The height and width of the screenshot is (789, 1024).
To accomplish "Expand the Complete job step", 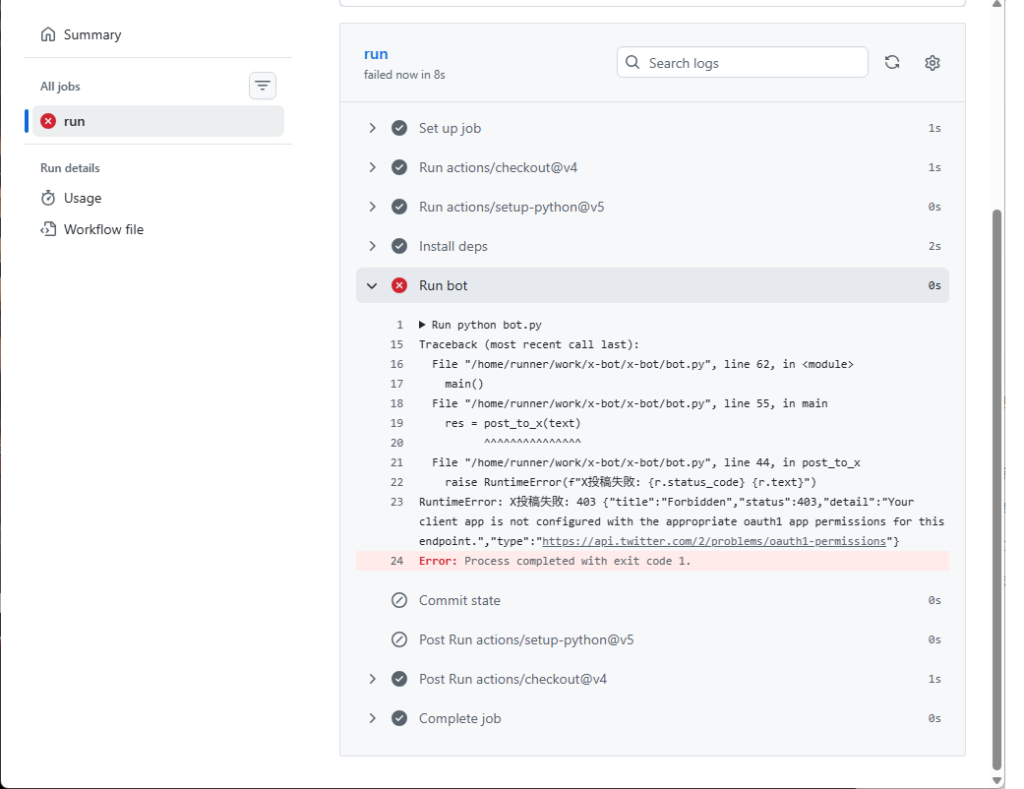I will [x=372, y=718].
